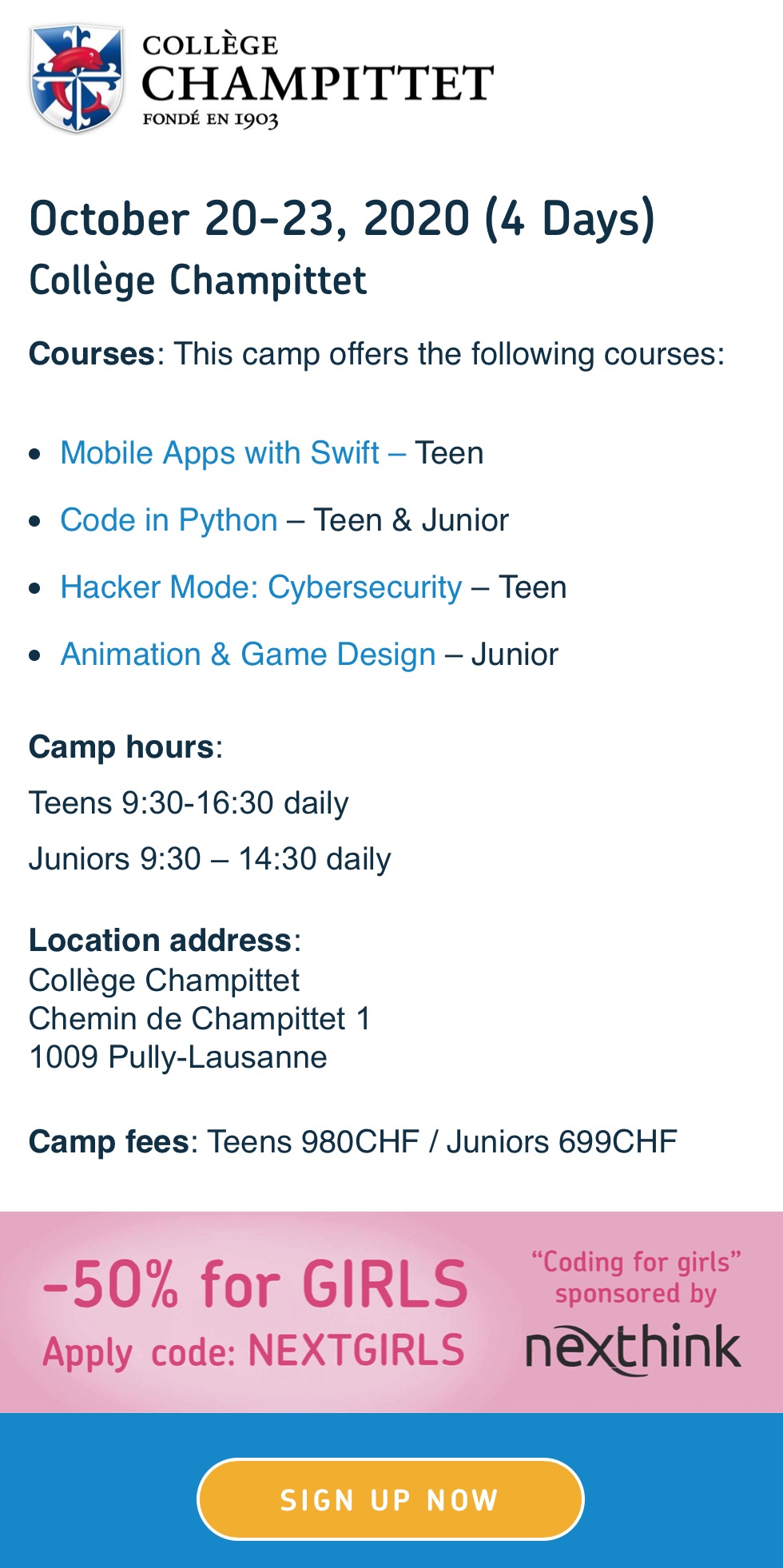
Task: Open the Code in Python course link
Action: (169, 520)
